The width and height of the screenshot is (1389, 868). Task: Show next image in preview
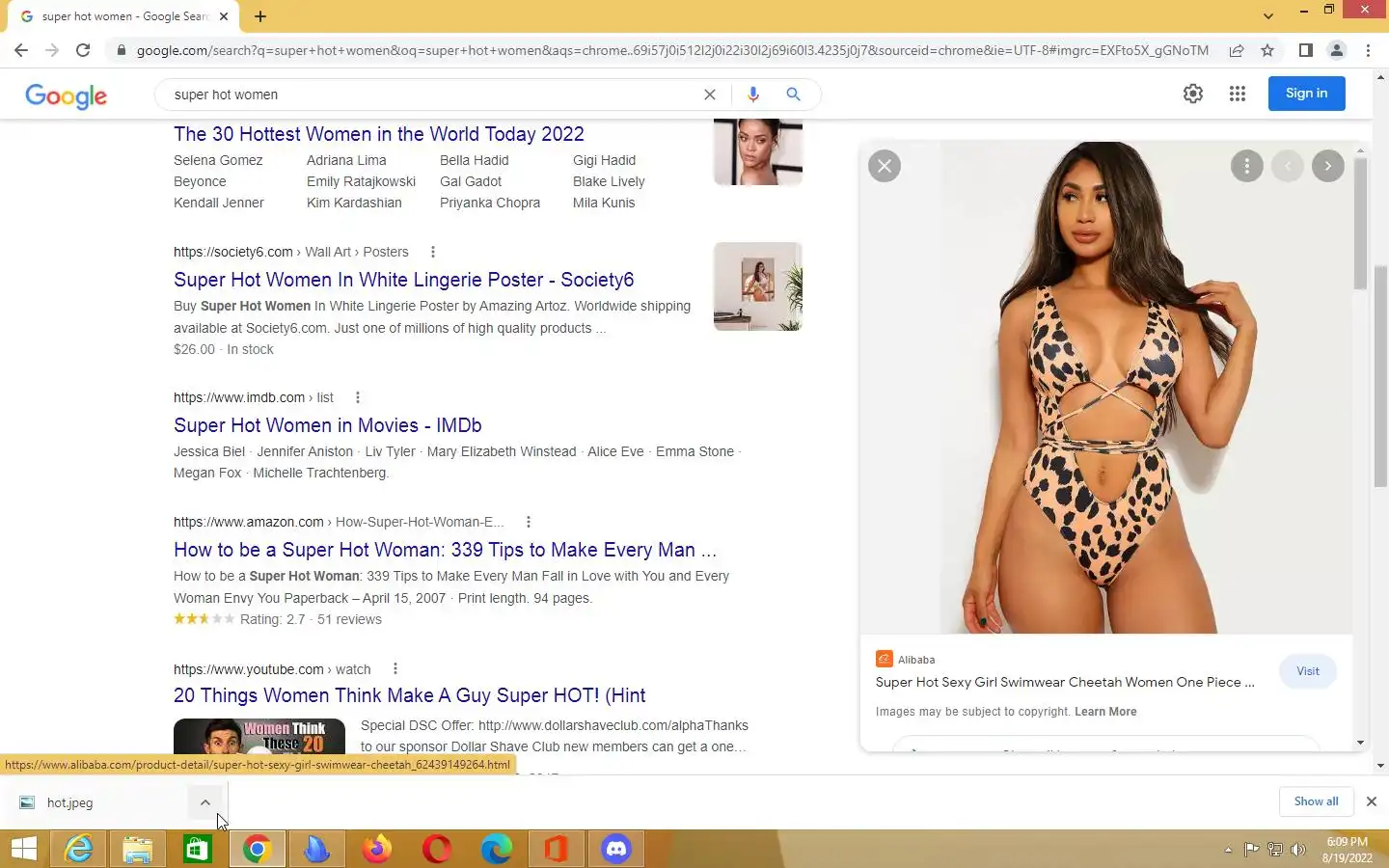click(x=1328, y=166)
